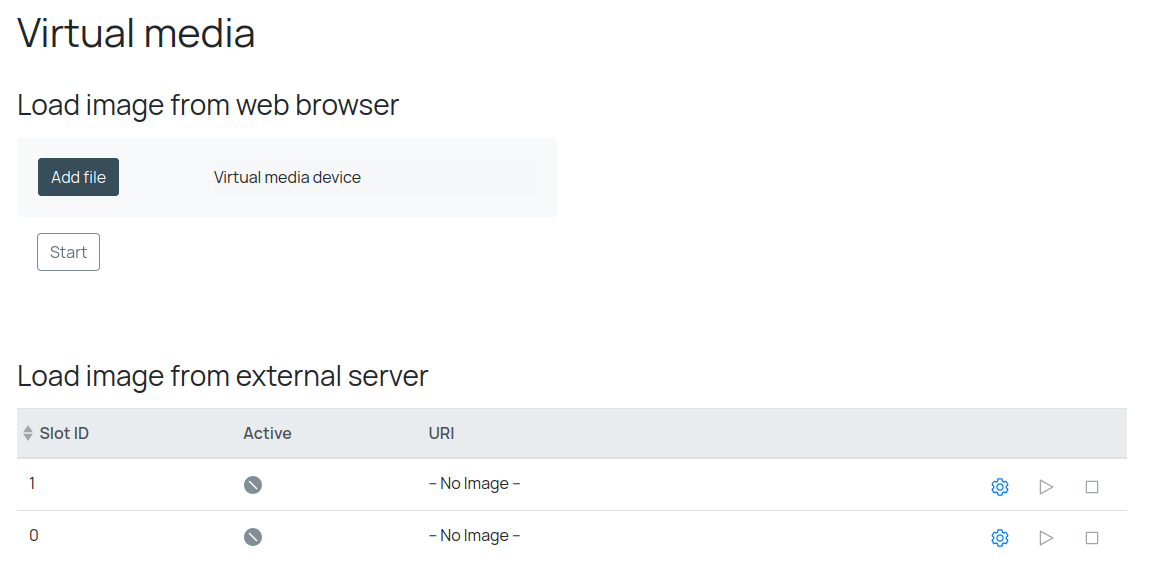
Task: Click stop icon for slot 0
Action: point(1092,538)
